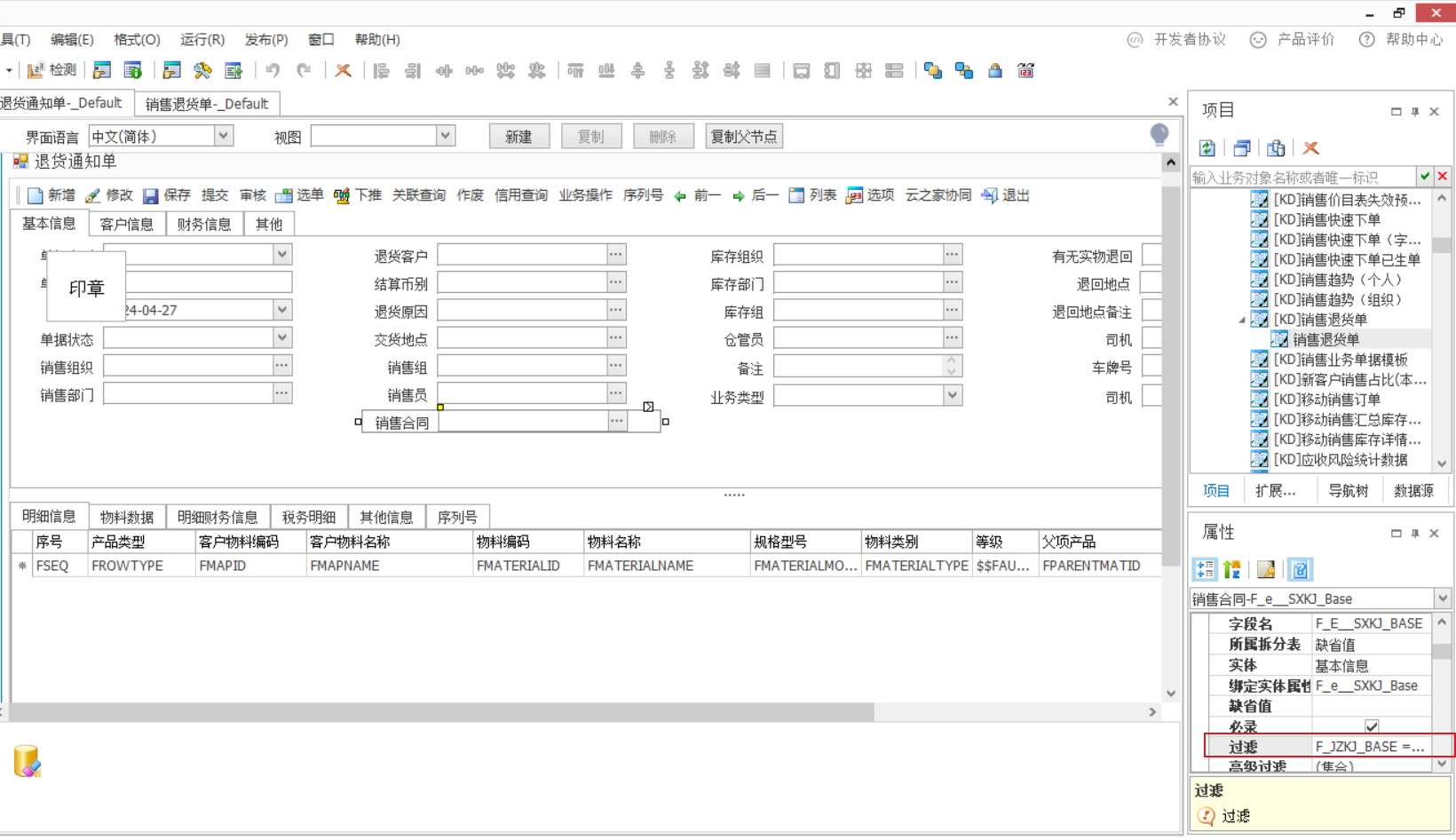Click the project search input field
Screen dimensions: 1456x840
[x=1302, y=177]
